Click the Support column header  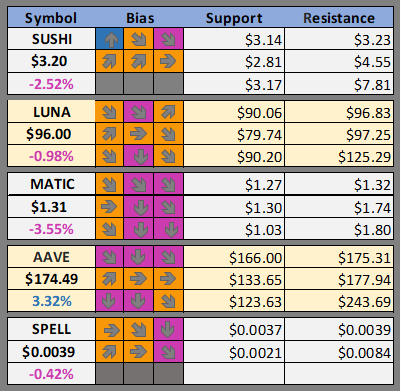tap(234, 18)
